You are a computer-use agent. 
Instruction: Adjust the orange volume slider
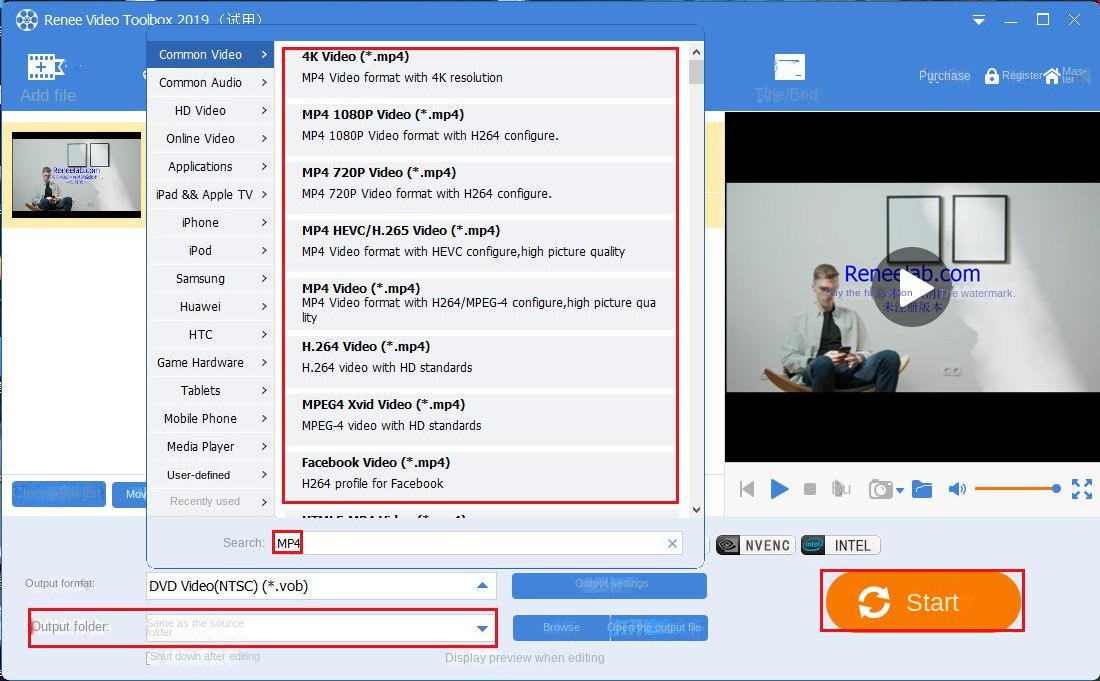(x=1017, y=489)
